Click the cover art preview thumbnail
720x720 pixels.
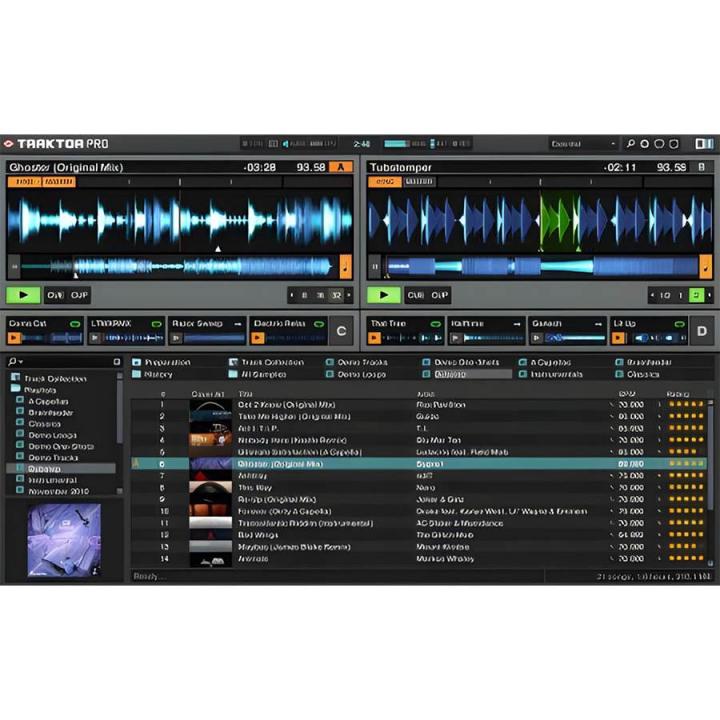pyautogui.click(x=64, y=540)
